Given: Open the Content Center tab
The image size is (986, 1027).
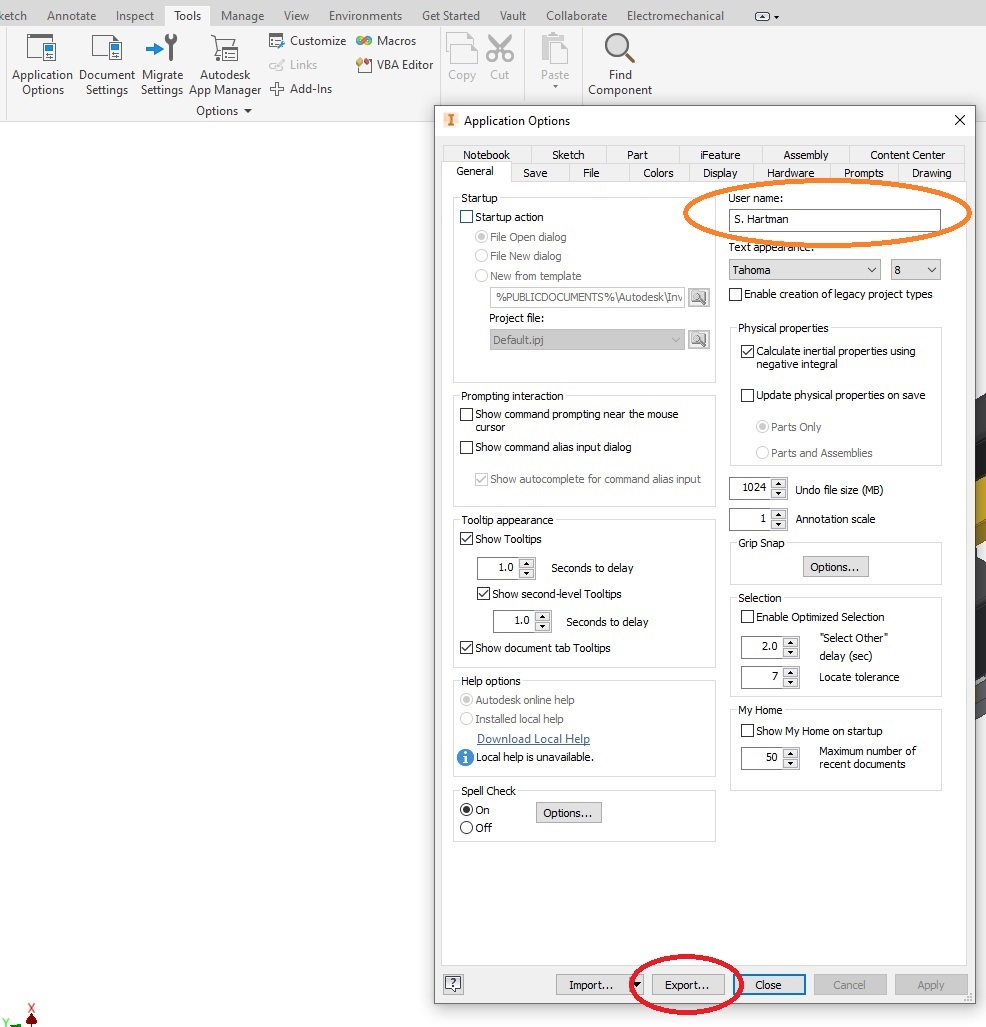Looking at the screenshot, I should 907,155.
